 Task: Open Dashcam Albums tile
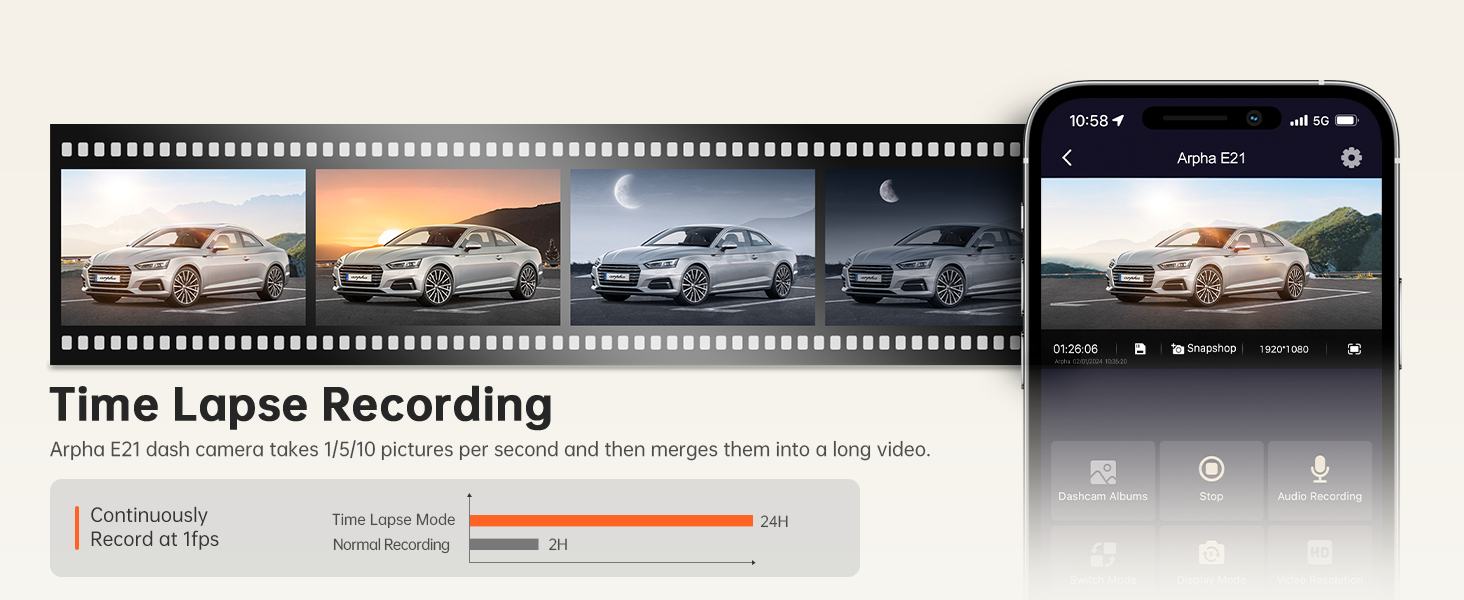pos(1103,480)
